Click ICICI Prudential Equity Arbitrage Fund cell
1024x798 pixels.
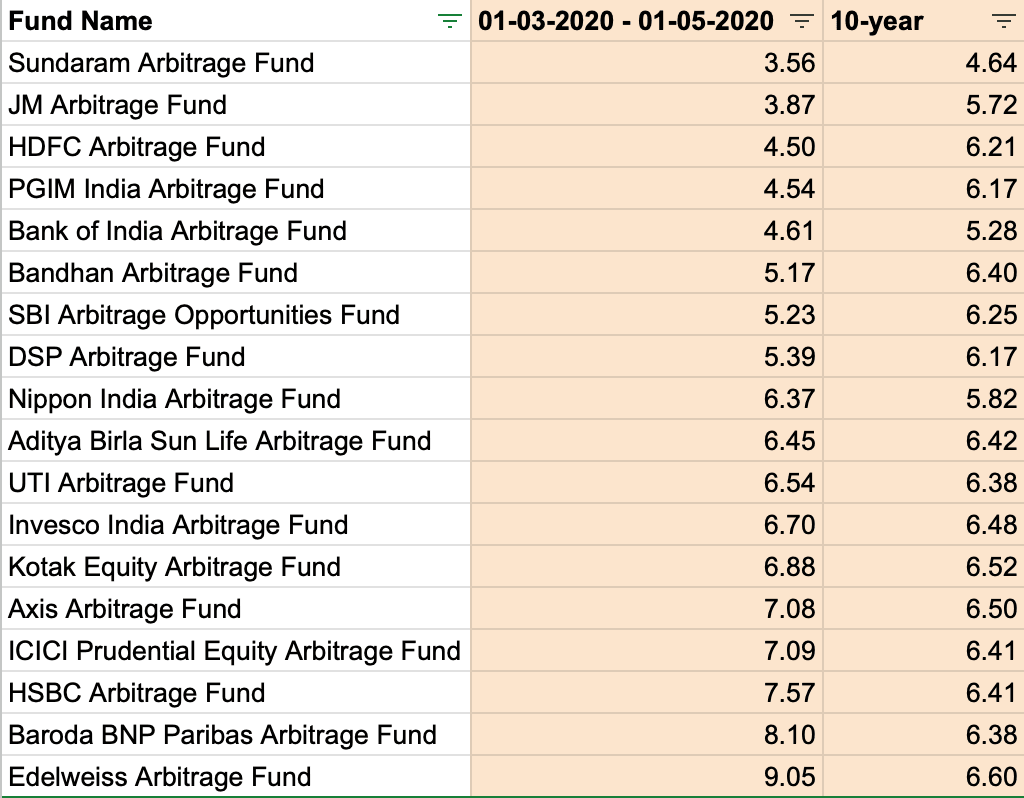click(234, 651)
